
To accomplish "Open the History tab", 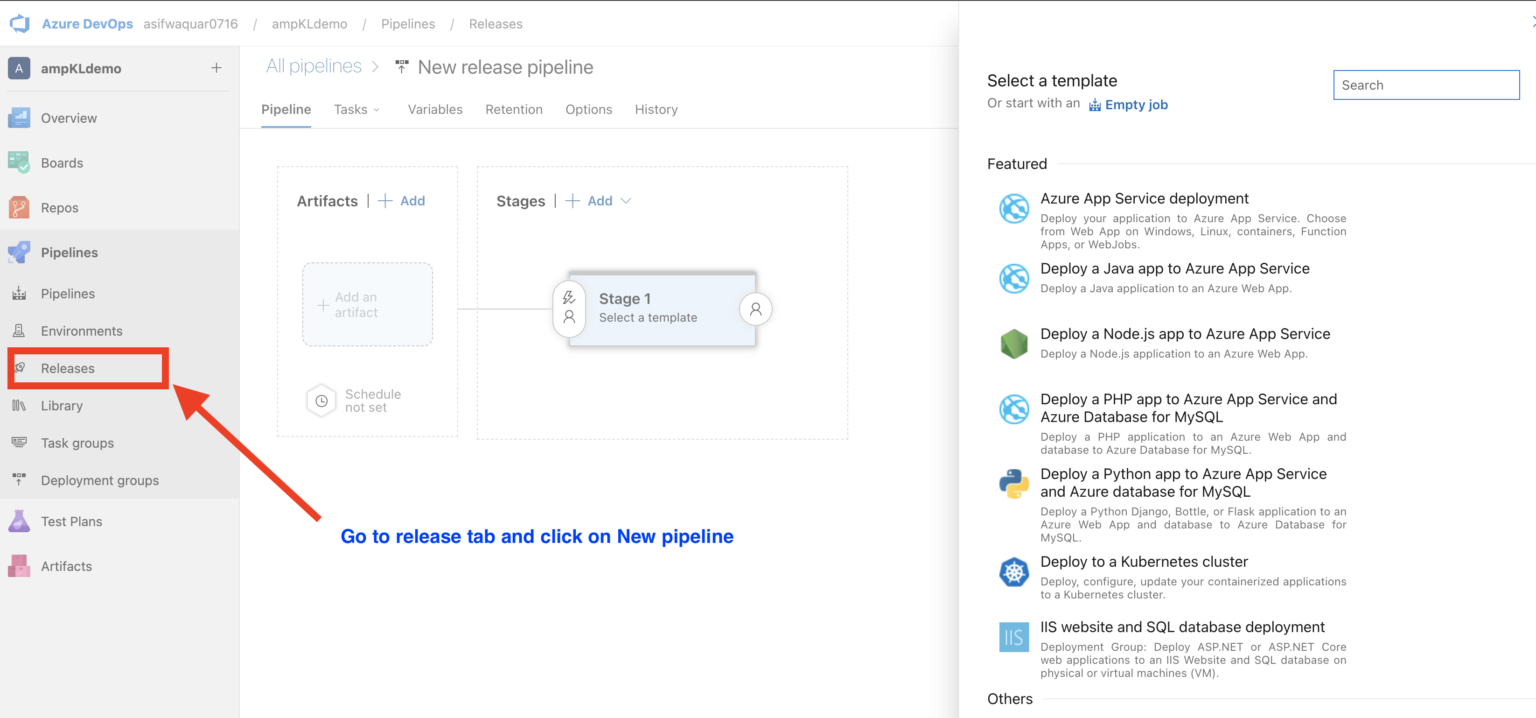I will pyautogui.click(x=656, y=109).
